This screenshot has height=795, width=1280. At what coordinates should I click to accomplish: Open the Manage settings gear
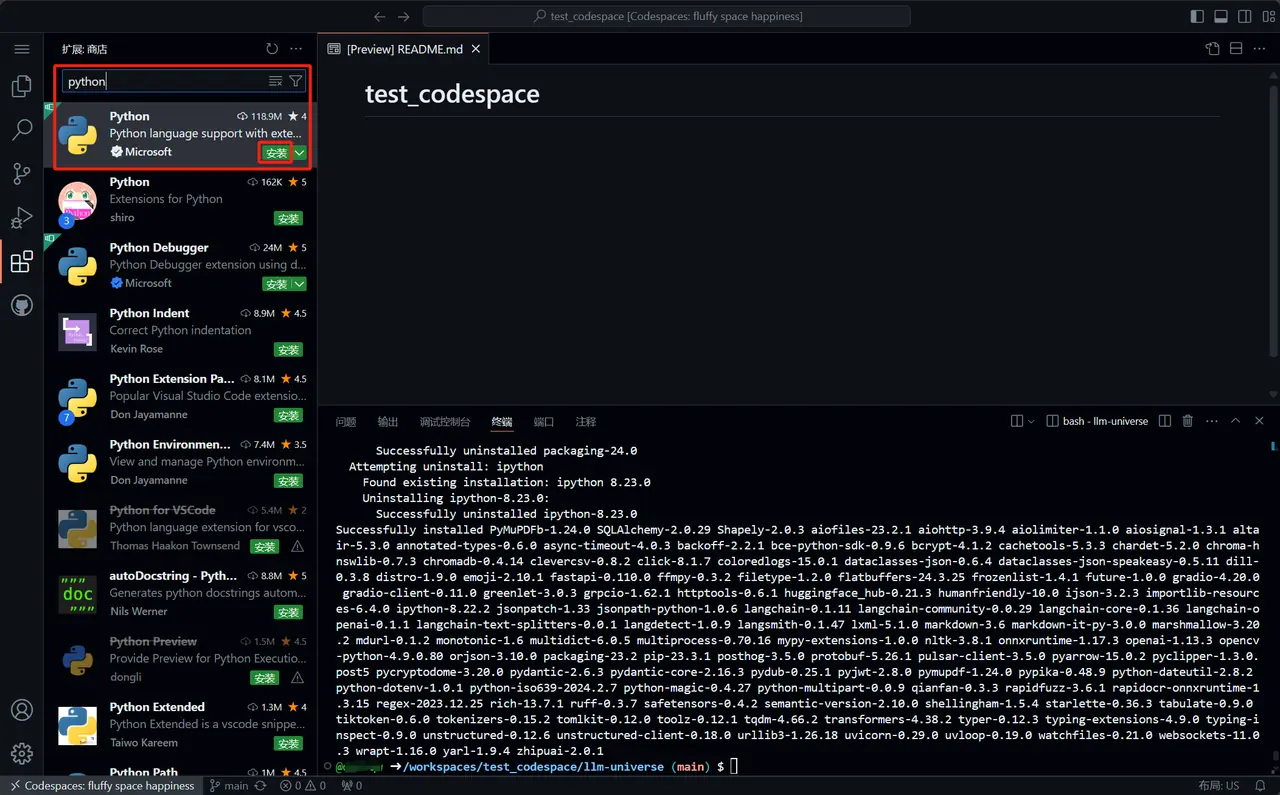(21, 753)
